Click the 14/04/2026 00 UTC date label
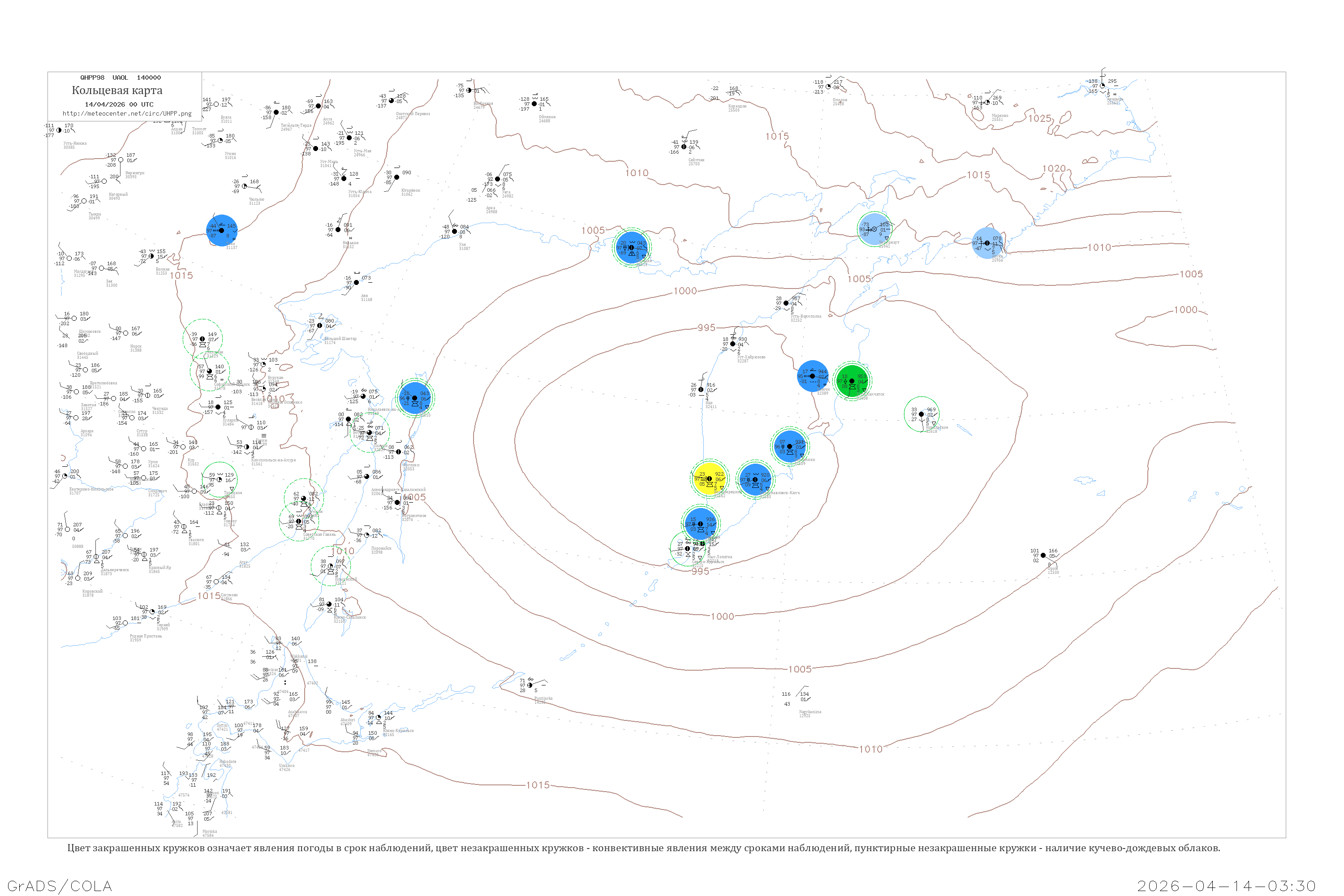 click(x=119, y=104)
